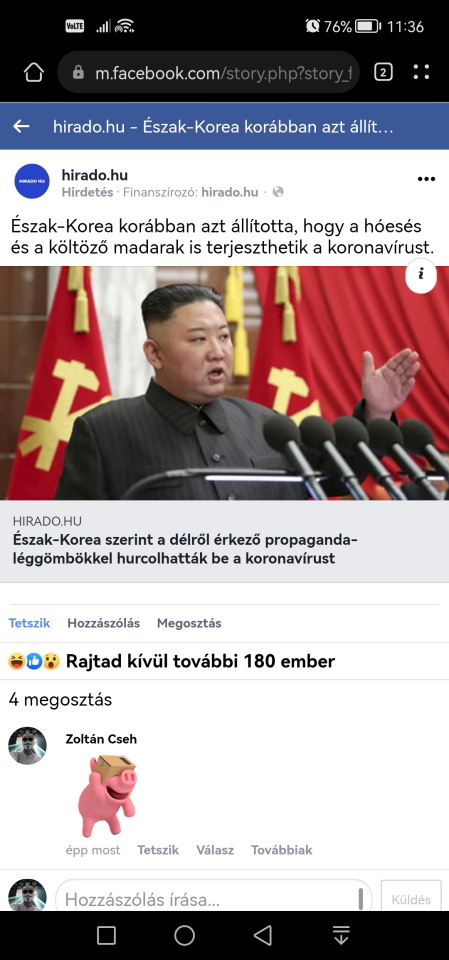Open the browser four-dot menu
449x960 pixels.
[421, 72]
